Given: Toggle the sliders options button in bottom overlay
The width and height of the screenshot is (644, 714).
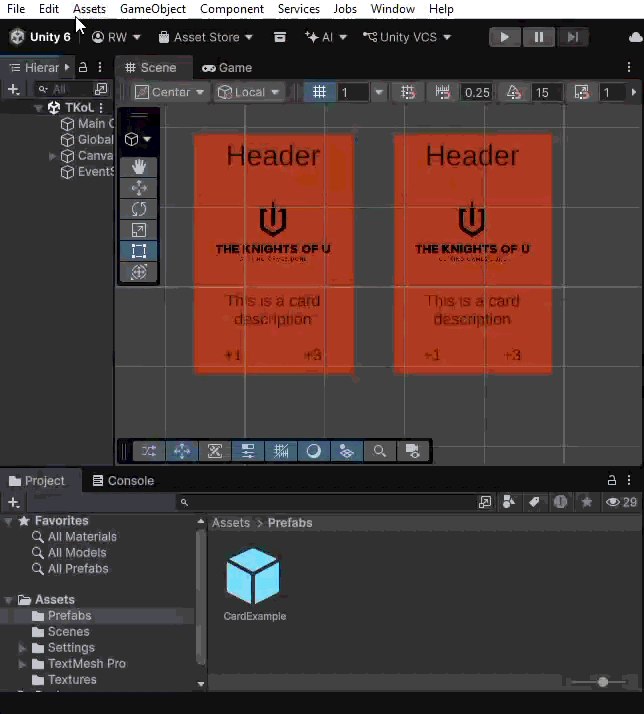Looking at the screenshot, I should pyautogui.click(x=247, y=451).
